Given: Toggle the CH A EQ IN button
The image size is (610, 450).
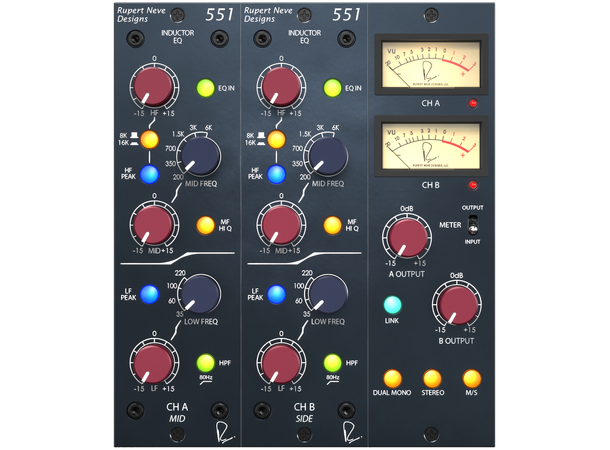Looking at the screenshot, I should coord(205,88).
